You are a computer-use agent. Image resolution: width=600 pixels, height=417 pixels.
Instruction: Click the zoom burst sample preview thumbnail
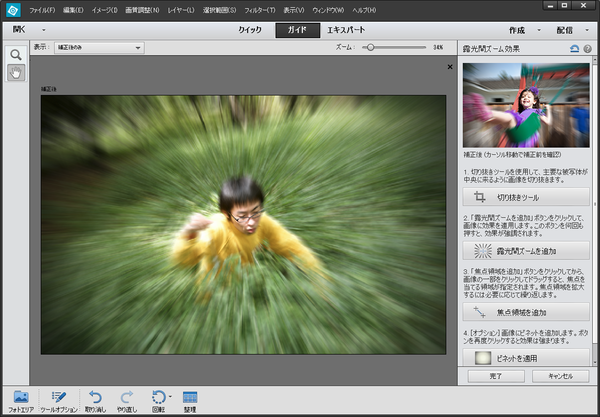coord(526,105)
